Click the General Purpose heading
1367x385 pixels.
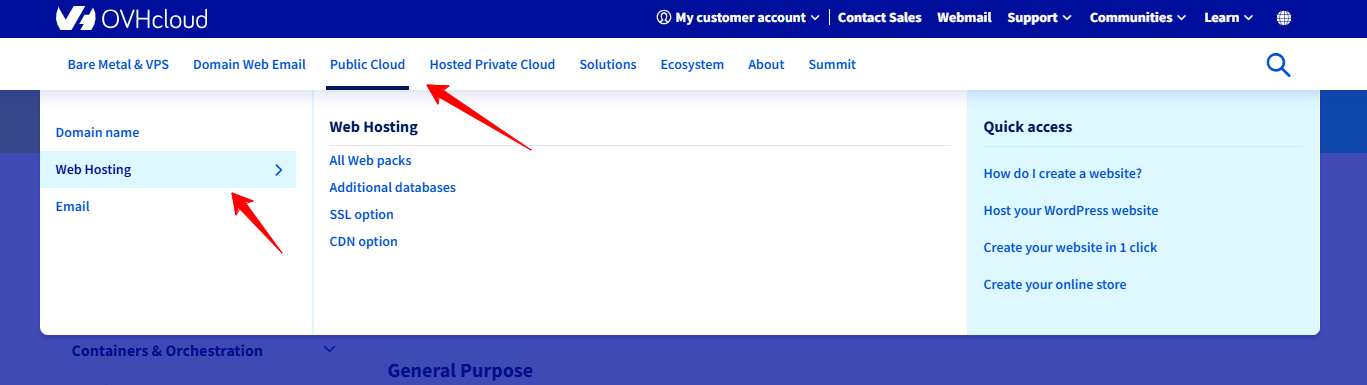tap(460, 370)
